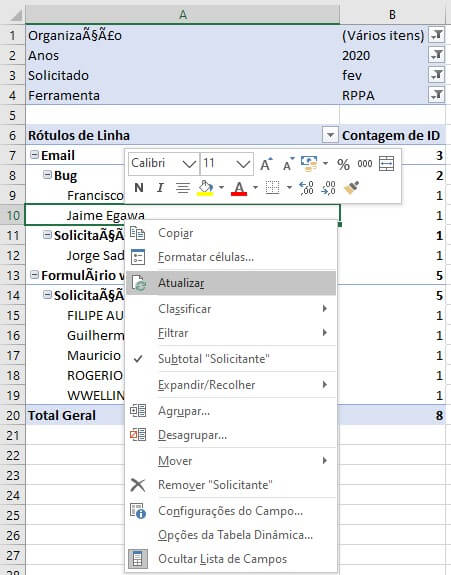
Task: Select Atualizar from the context menu
Action: pyautogui.click(x=231, y=283)
